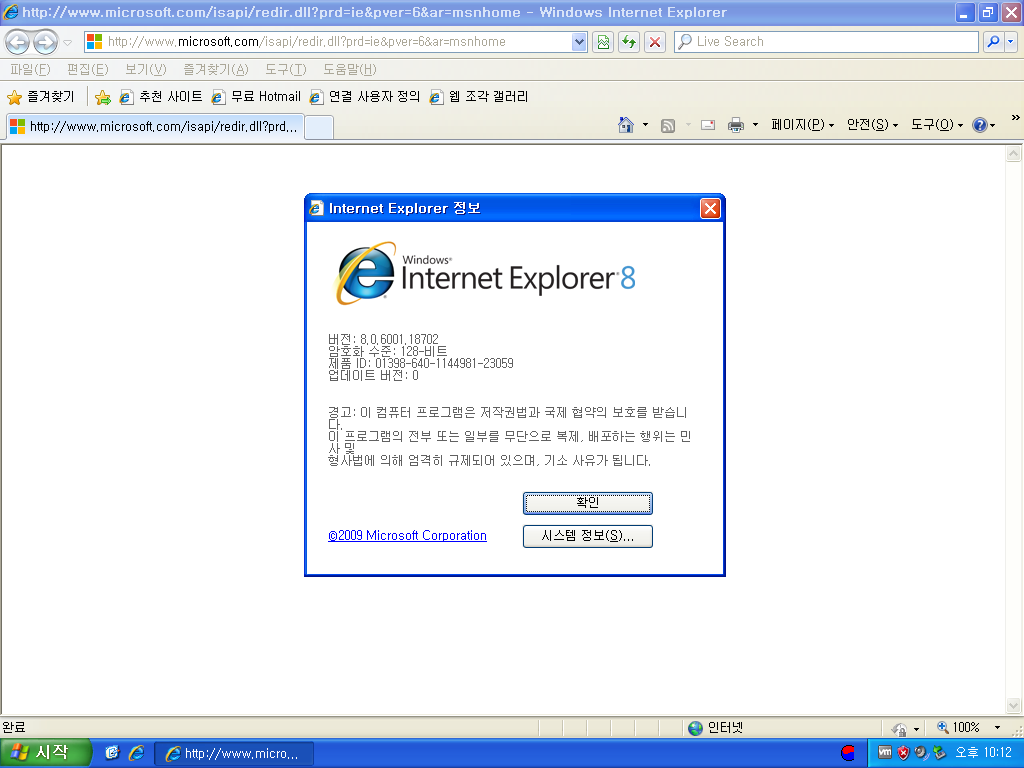Click the Protected mode lock icon in status bar
The width and height of the screenshot is (1024, 768).
[x=899, y=728]
